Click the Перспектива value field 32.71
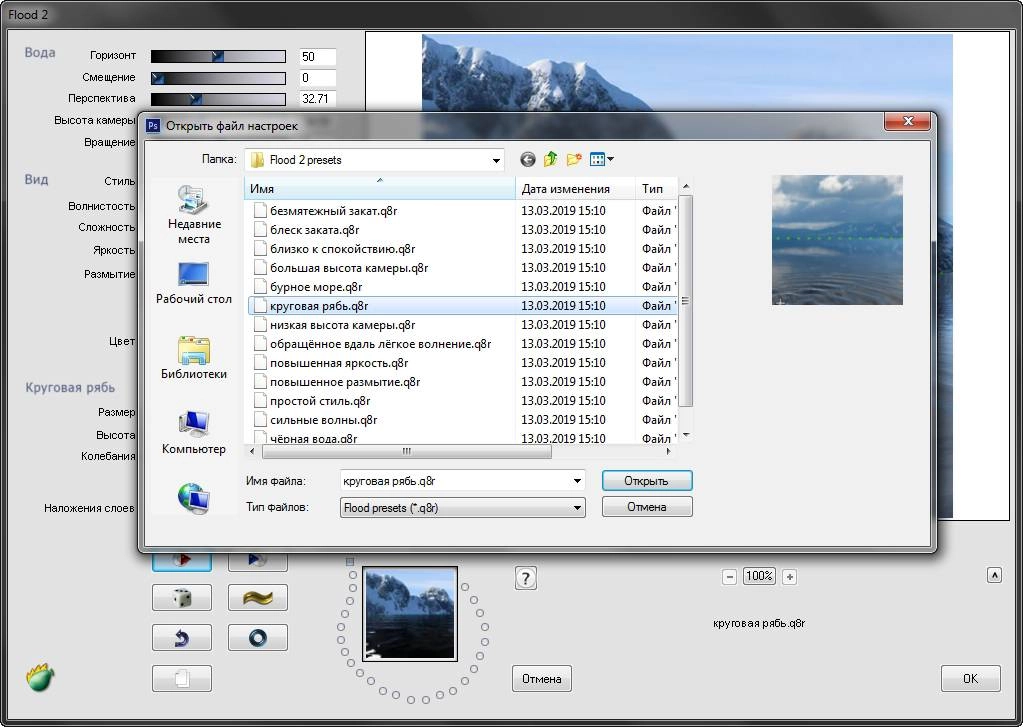Viewport: 1023px width, 727px height. (317, 99)
